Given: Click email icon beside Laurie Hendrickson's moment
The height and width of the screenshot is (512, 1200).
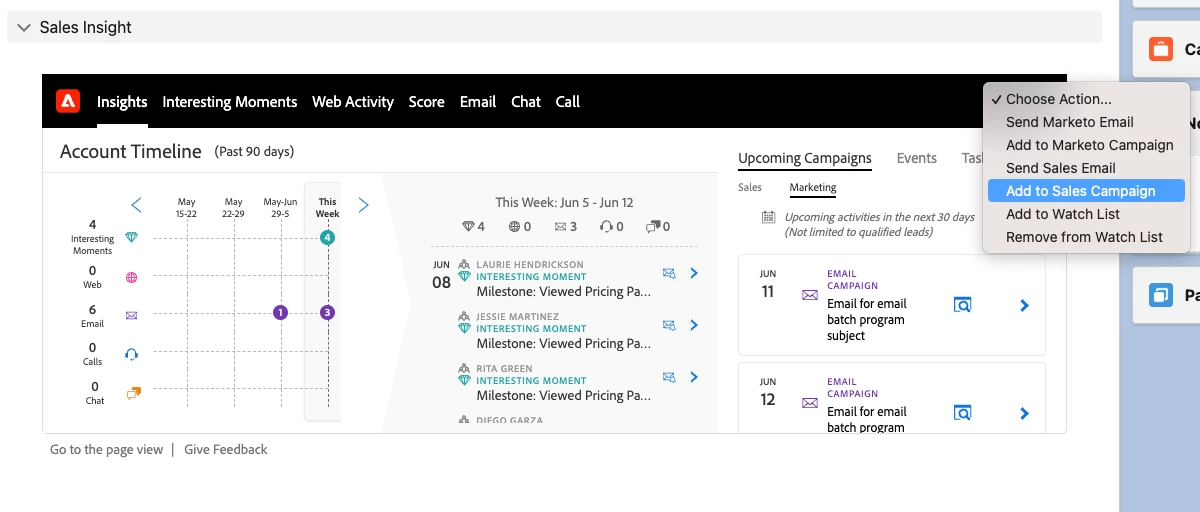Looking at the screenshot, I should click(x=669, y=273).
